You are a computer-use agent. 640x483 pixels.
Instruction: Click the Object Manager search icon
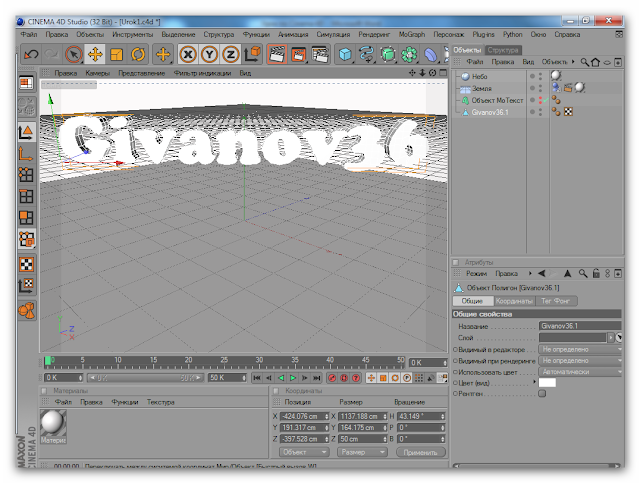tap(584, 62)
